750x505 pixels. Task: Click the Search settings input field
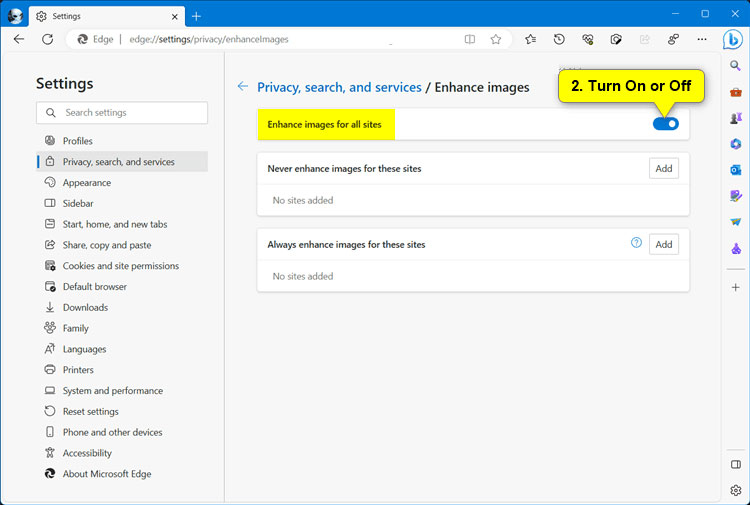[122, 113]
